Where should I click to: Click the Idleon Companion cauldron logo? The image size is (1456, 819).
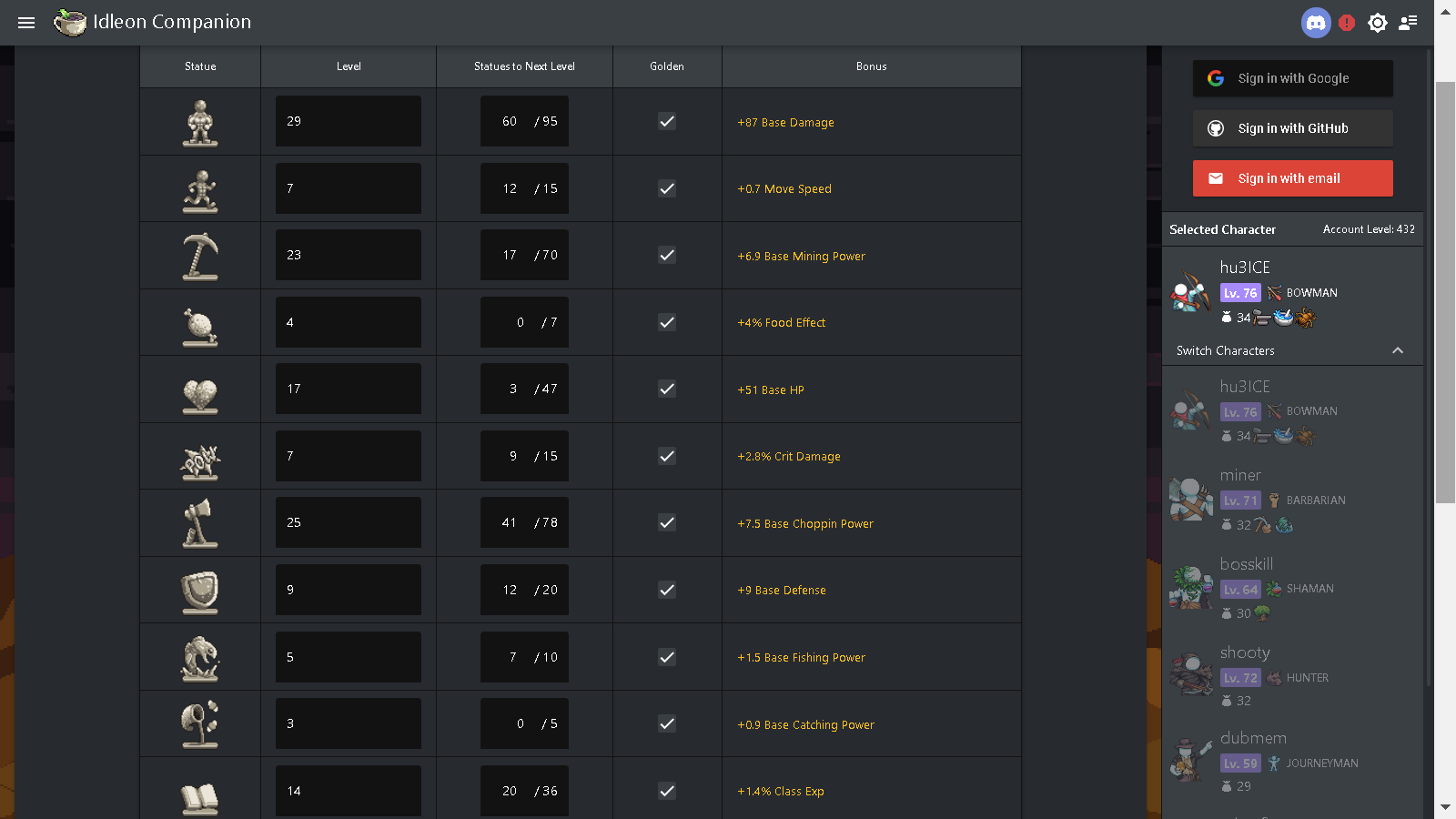(68, 23)
